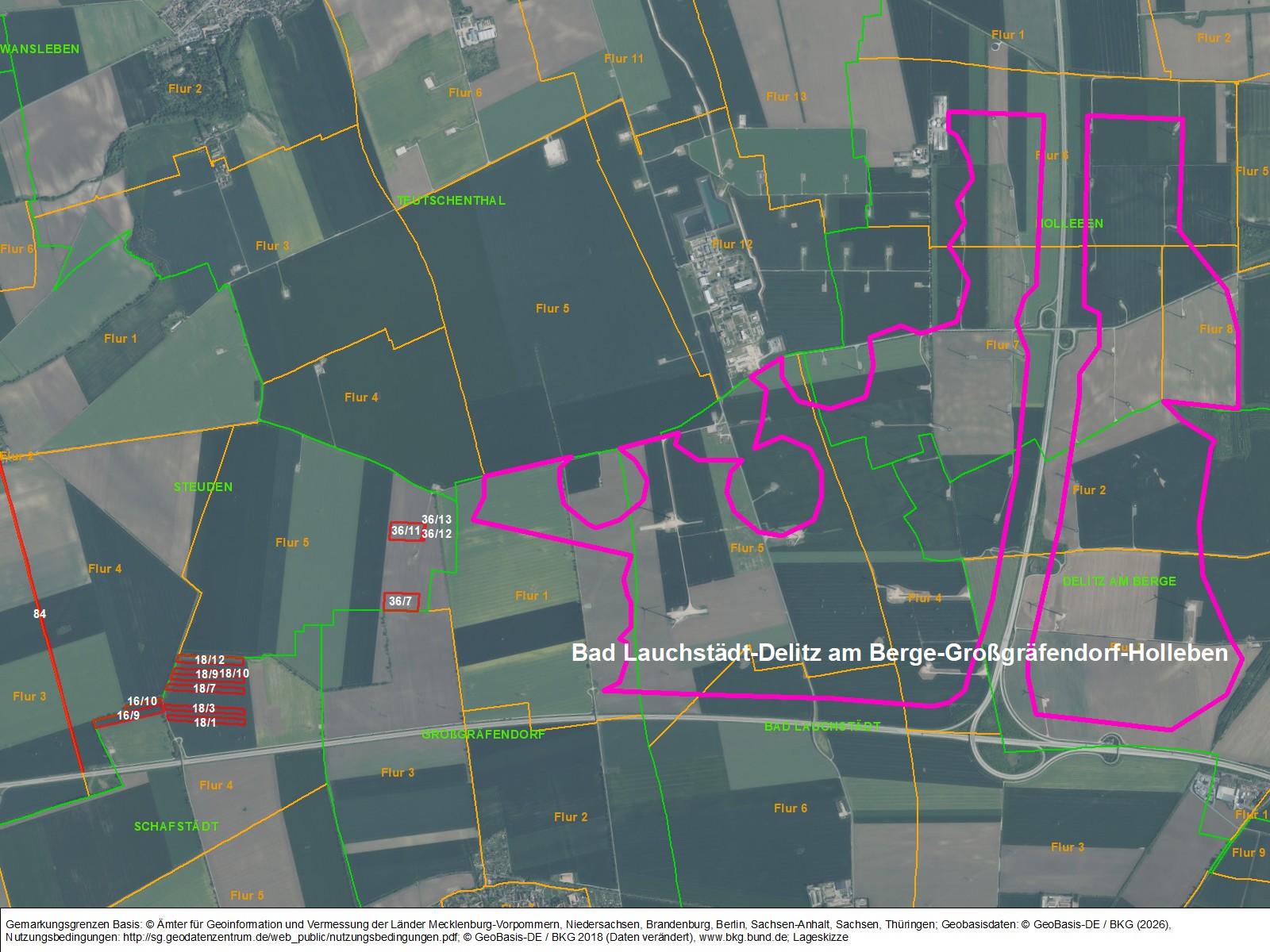This screenshot has height=952, width=1270.
Task: Click the TEUTSCHENTHAL district label
Action: 452,201
